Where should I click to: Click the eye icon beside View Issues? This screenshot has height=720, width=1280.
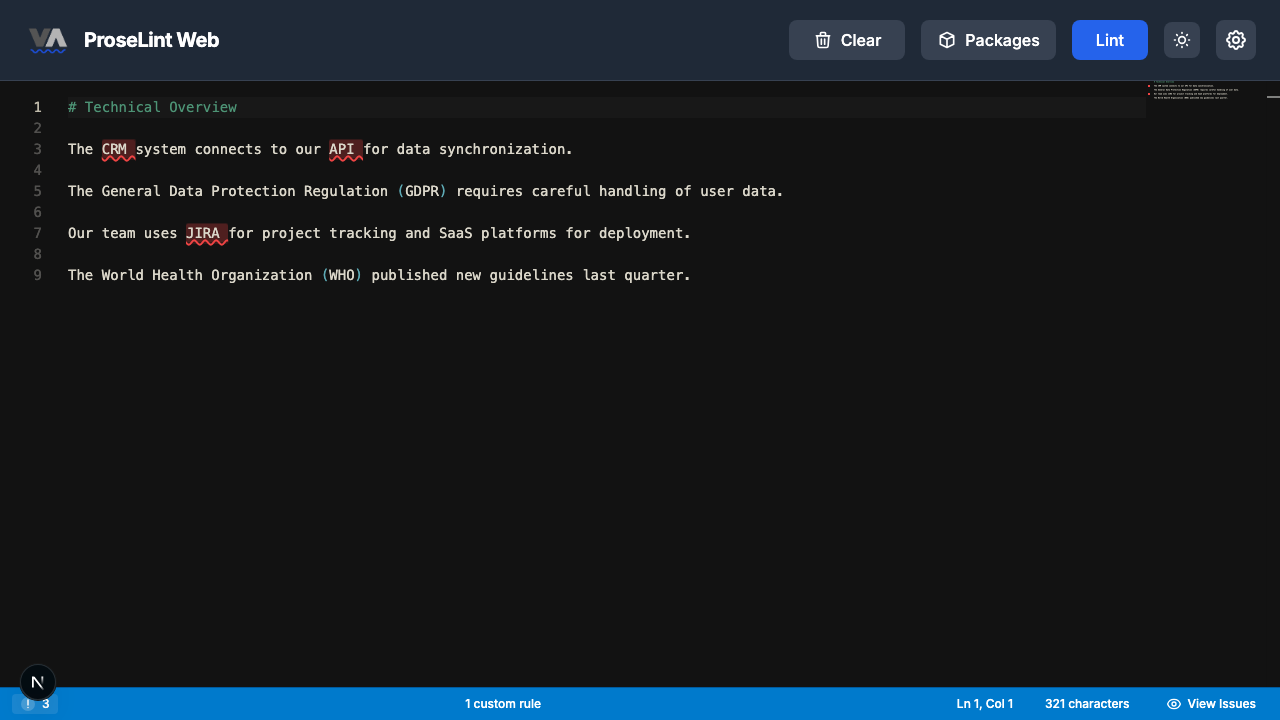pos(1173,703)
